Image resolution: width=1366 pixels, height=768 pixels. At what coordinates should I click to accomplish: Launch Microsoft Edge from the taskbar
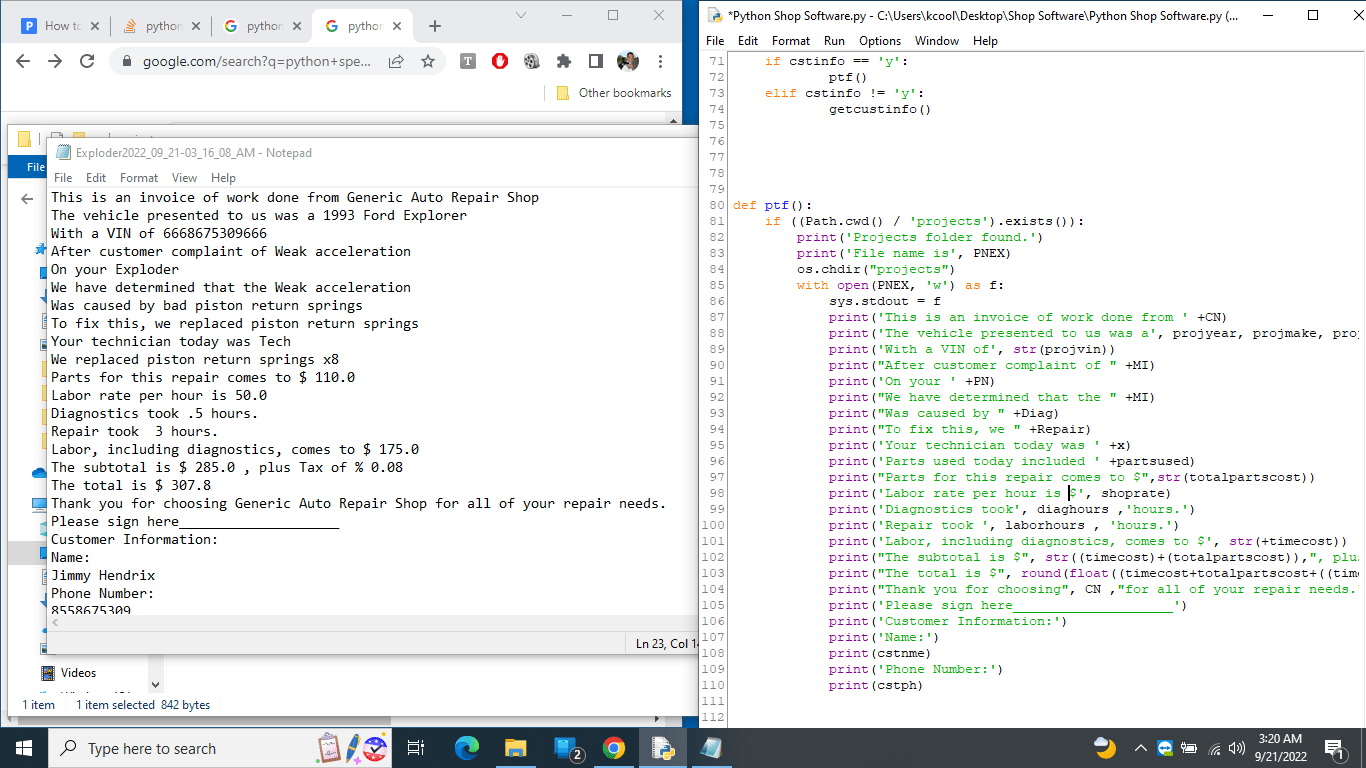click(467, 748)
